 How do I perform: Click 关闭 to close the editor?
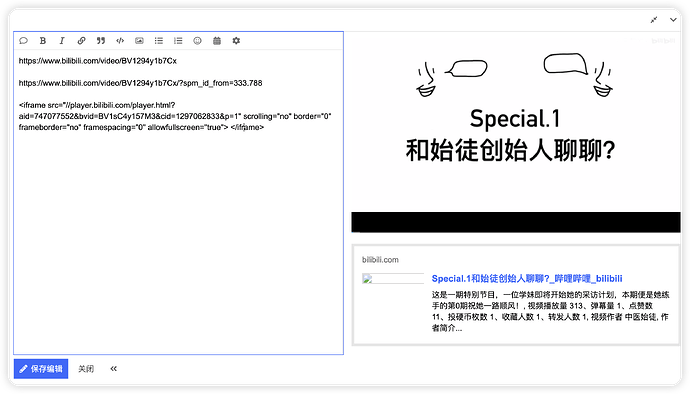click(x=86, y=369)
